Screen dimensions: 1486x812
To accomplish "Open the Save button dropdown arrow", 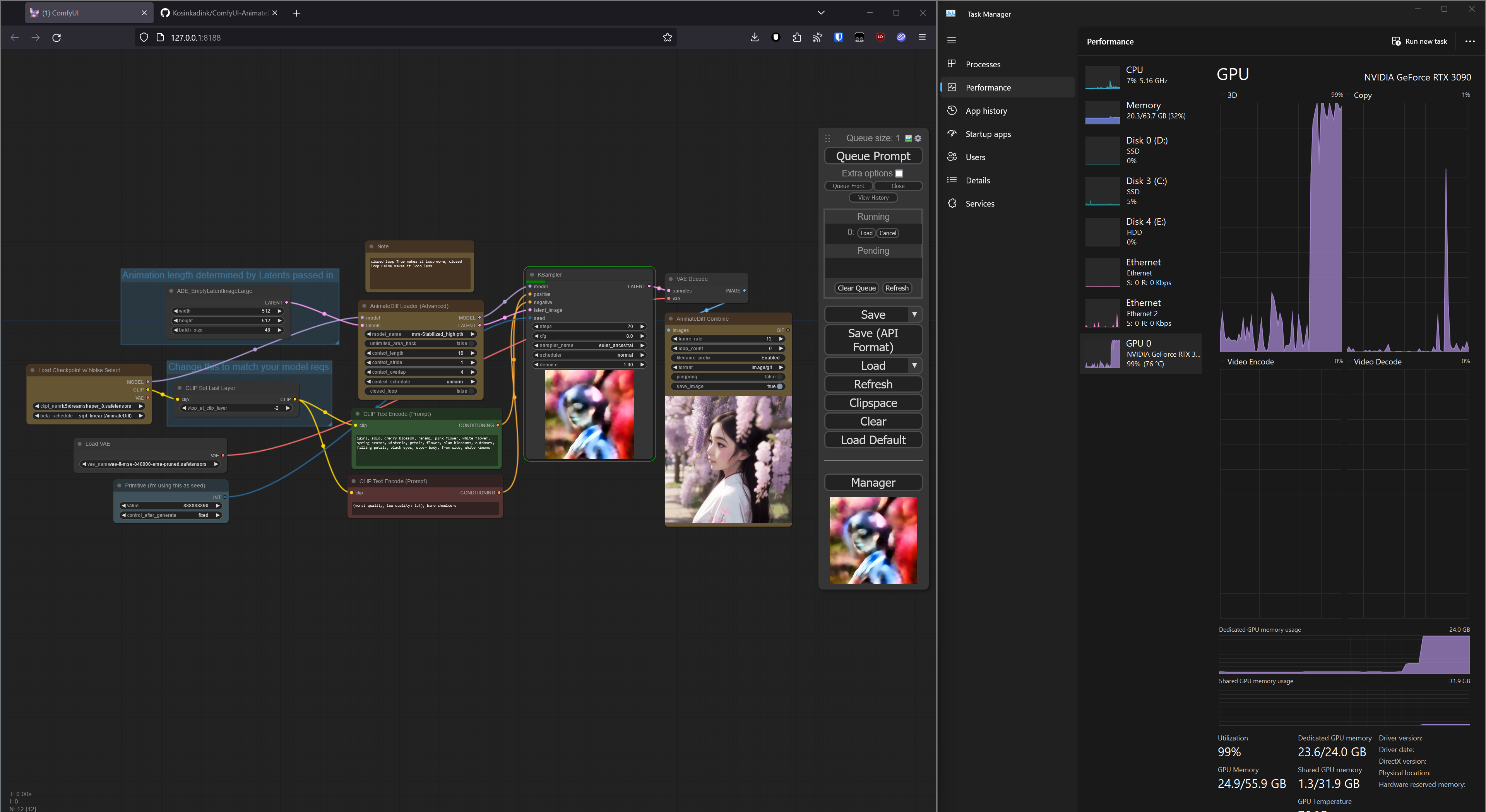I will (915, 314).
